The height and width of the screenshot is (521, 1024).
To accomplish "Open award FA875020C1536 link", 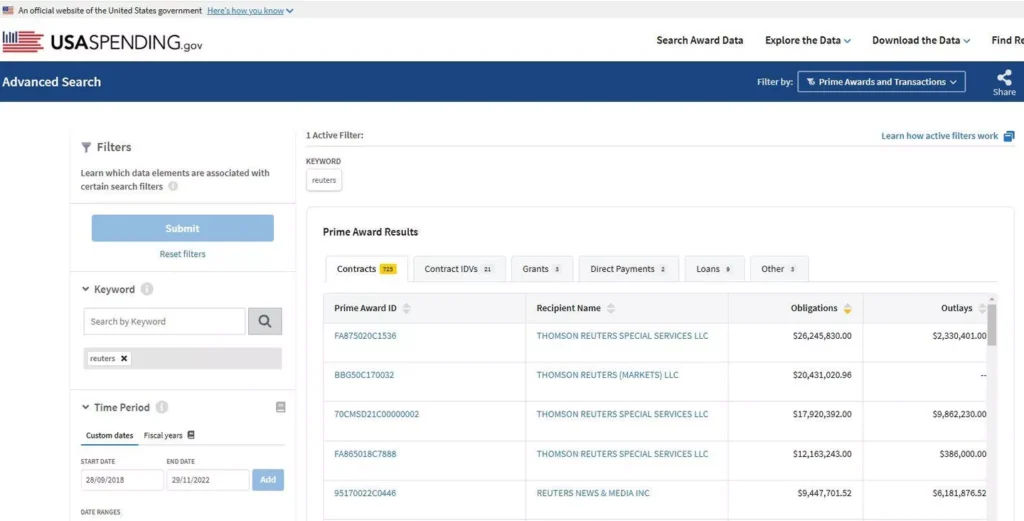I will click(365, 336).
